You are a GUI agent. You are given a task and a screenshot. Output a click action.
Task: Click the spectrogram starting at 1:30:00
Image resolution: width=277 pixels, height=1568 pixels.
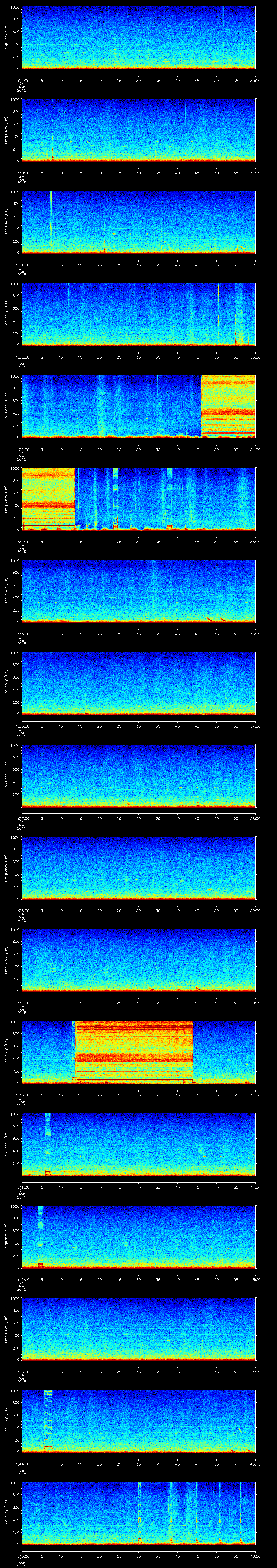[138, 130]
